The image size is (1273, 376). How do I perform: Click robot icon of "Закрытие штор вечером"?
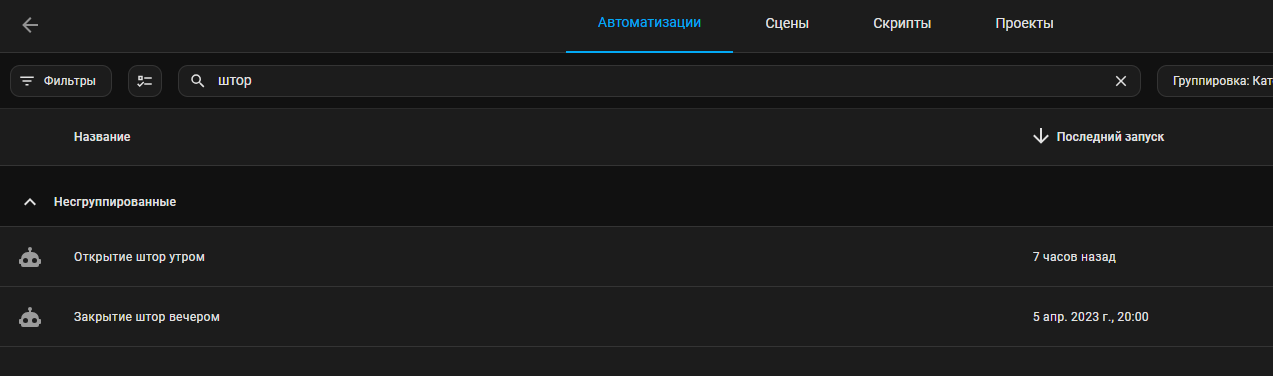[30, 317]
